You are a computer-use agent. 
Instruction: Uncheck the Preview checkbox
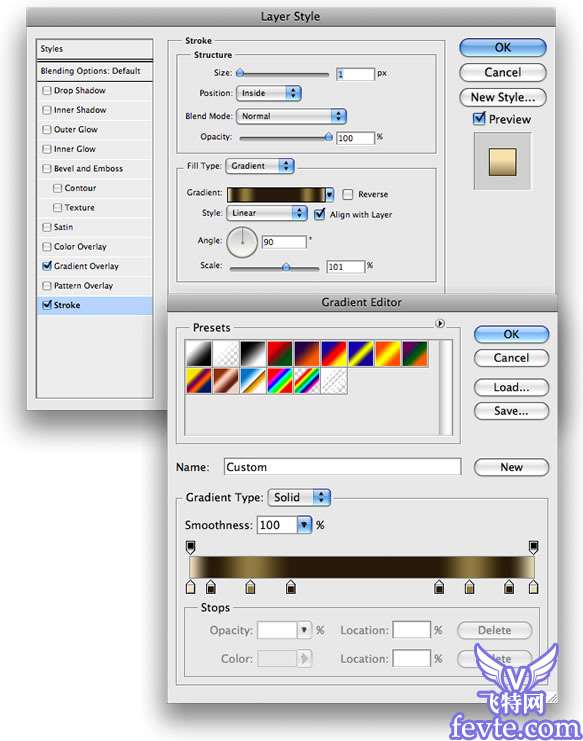point(479,118)
